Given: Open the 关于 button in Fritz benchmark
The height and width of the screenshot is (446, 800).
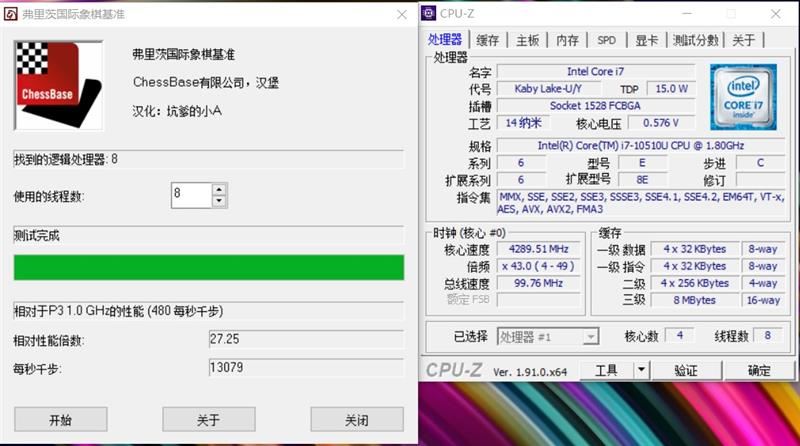Looking at the screenshot, I should [x=209, y=419].
